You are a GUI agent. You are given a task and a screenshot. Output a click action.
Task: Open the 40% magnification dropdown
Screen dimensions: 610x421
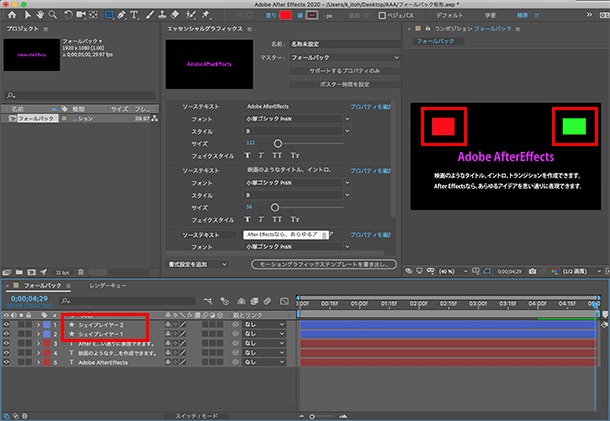point(453,271)
